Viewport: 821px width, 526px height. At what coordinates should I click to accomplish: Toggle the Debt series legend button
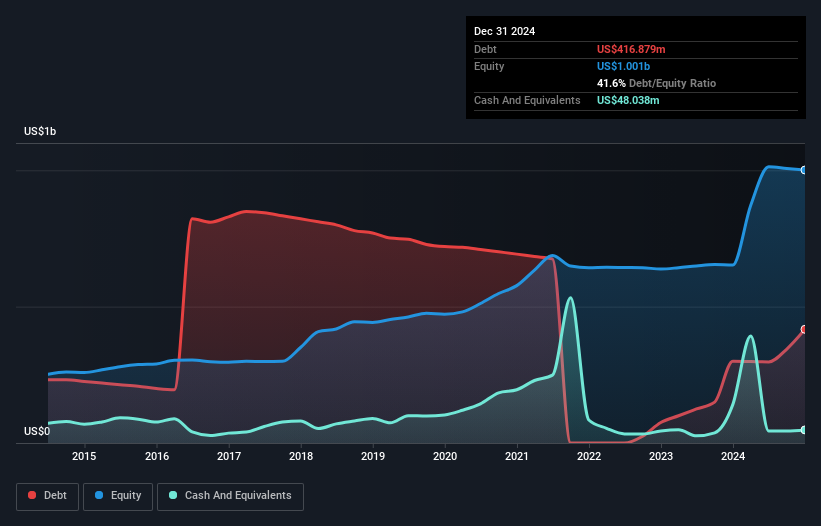[48, 496]
